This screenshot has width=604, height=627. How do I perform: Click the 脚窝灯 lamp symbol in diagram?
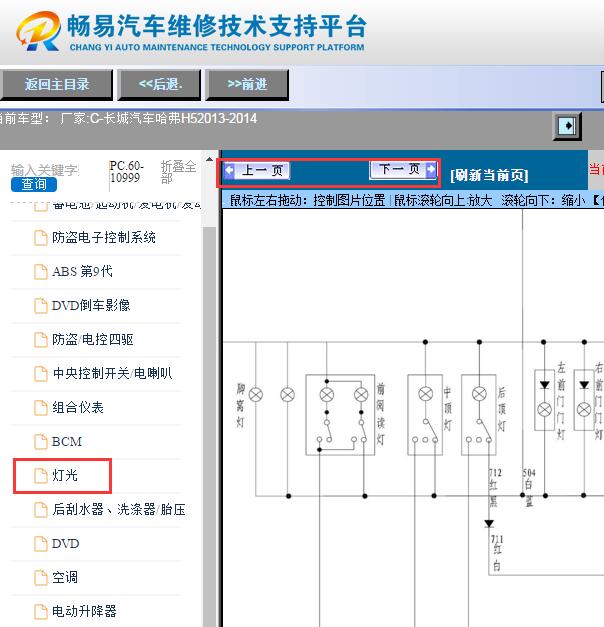click(256, 395)
